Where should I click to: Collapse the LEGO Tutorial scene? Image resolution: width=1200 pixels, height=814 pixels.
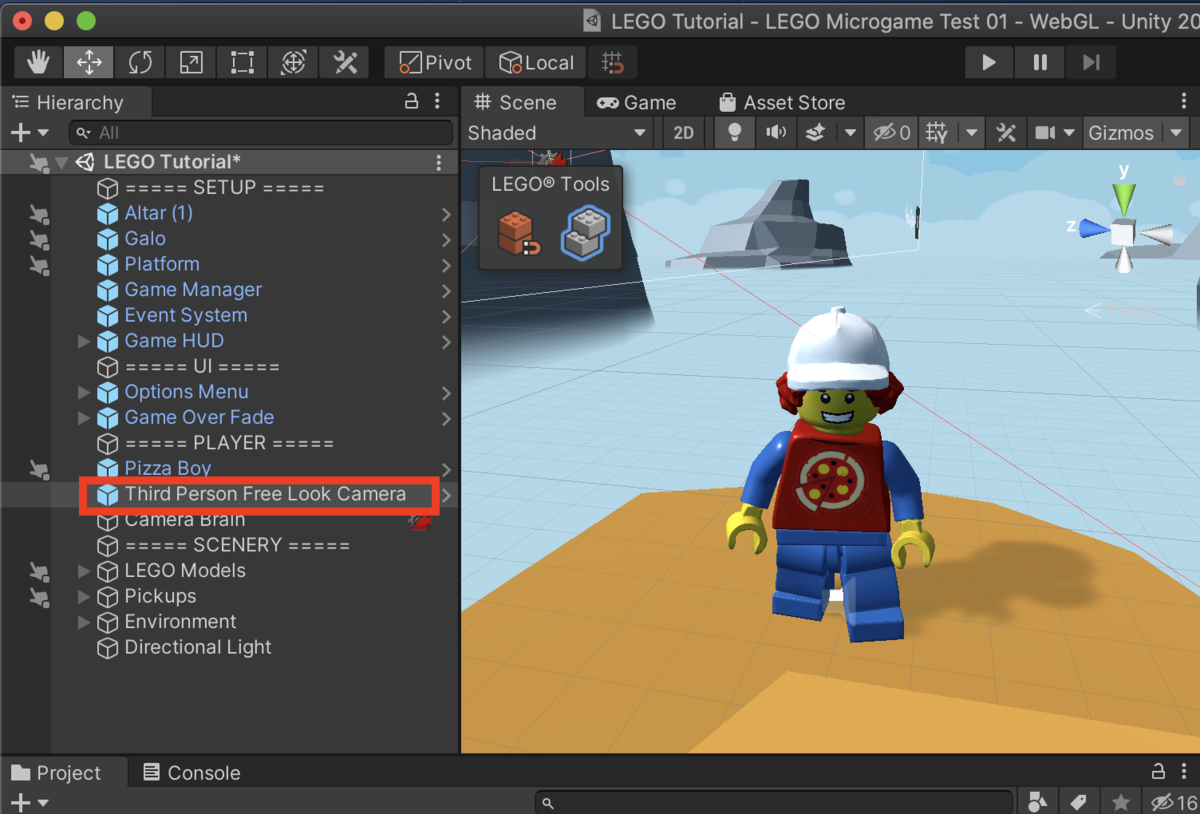click(x=62, y=162)
